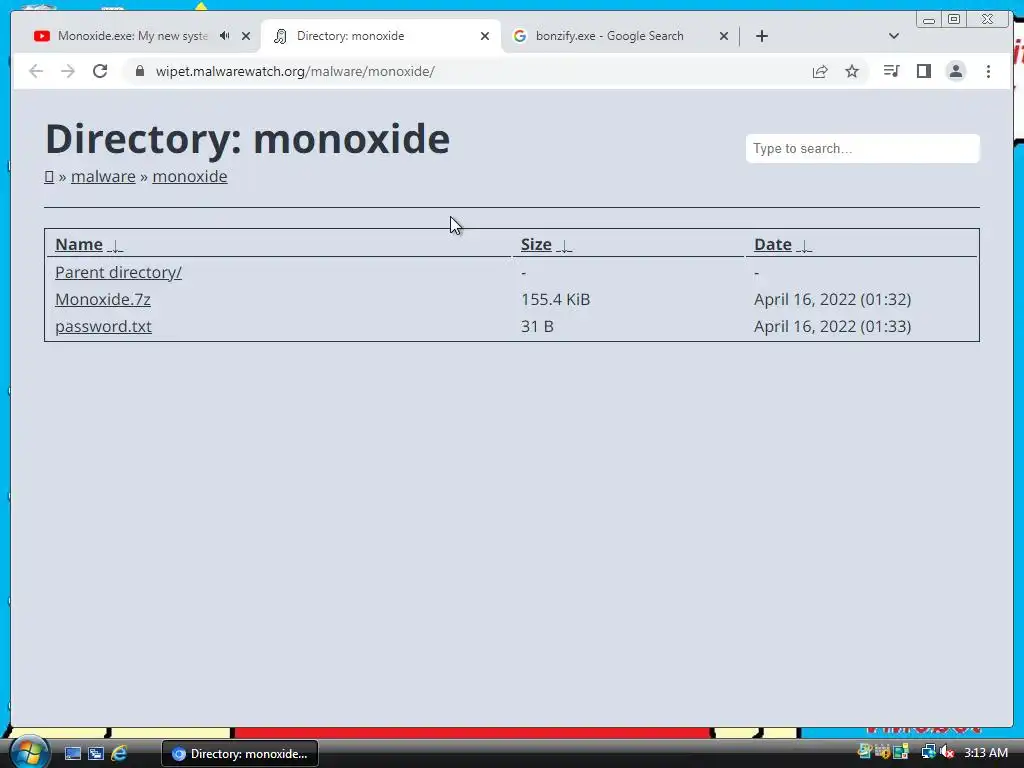This screenshot has width=1024, height=768.
Task: Close the bonzify.exe Google Search tab
Action: 724,36
